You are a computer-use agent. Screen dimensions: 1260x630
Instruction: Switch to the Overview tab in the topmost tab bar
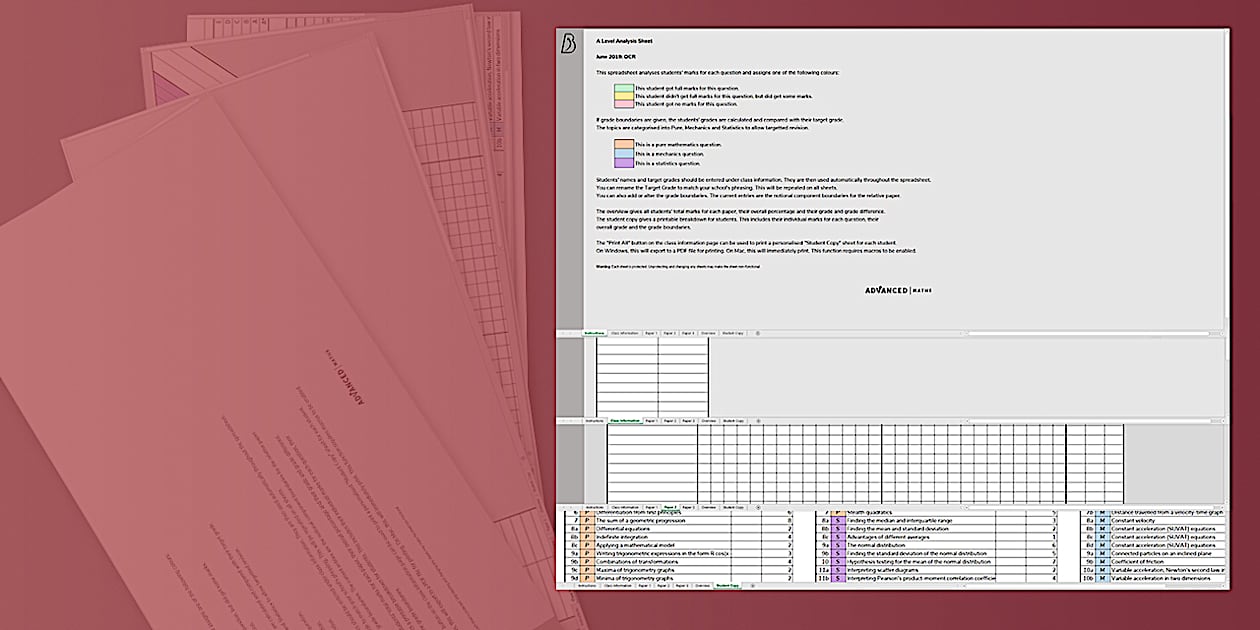708,333
